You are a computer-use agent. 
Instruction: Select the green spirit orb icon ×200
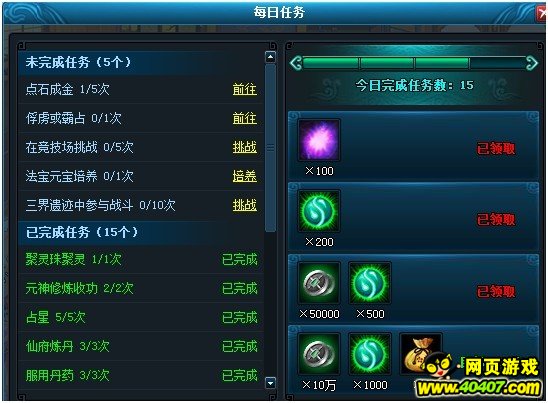click(x=319, y=211)
